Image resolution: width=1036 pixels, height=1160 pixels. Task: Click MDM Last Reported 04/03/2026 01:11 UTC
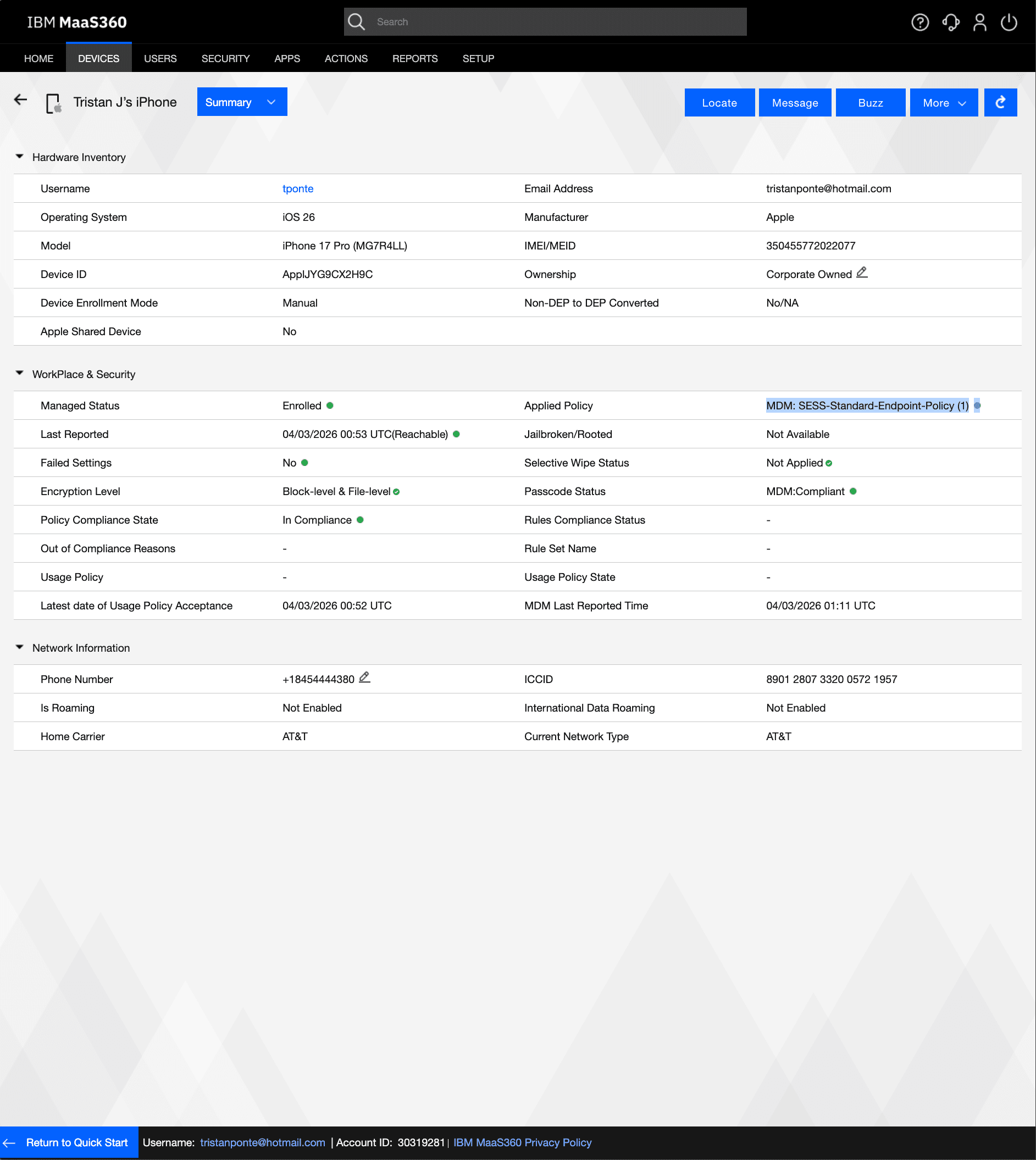pyautogui.click(x=820, y=606)
